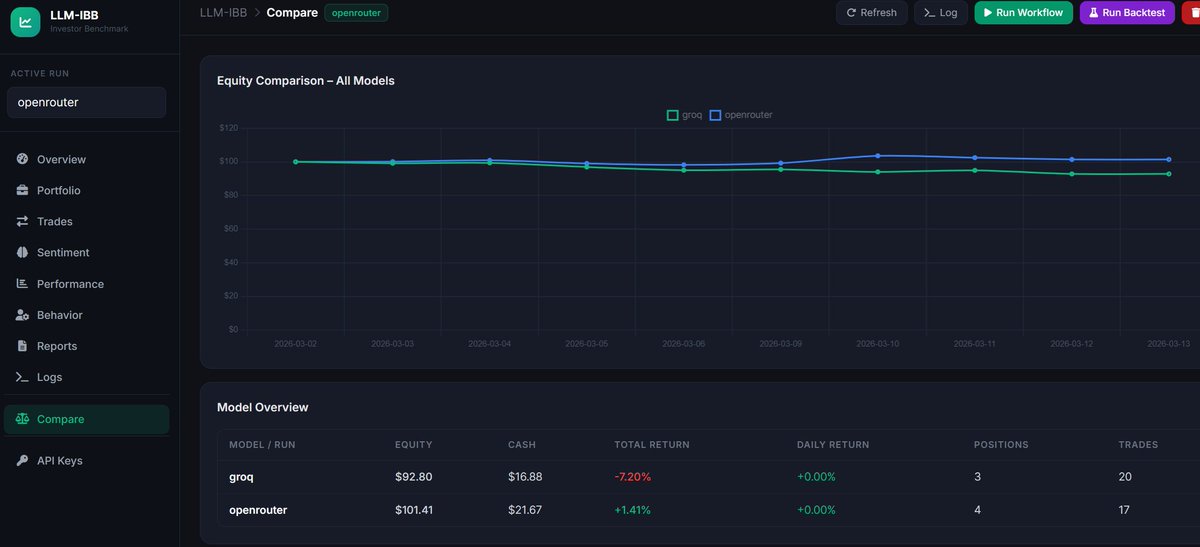Click the Overview gauge icon in sidebar
This screenshot has width=1200, height=547.
(x=22, y=159)
